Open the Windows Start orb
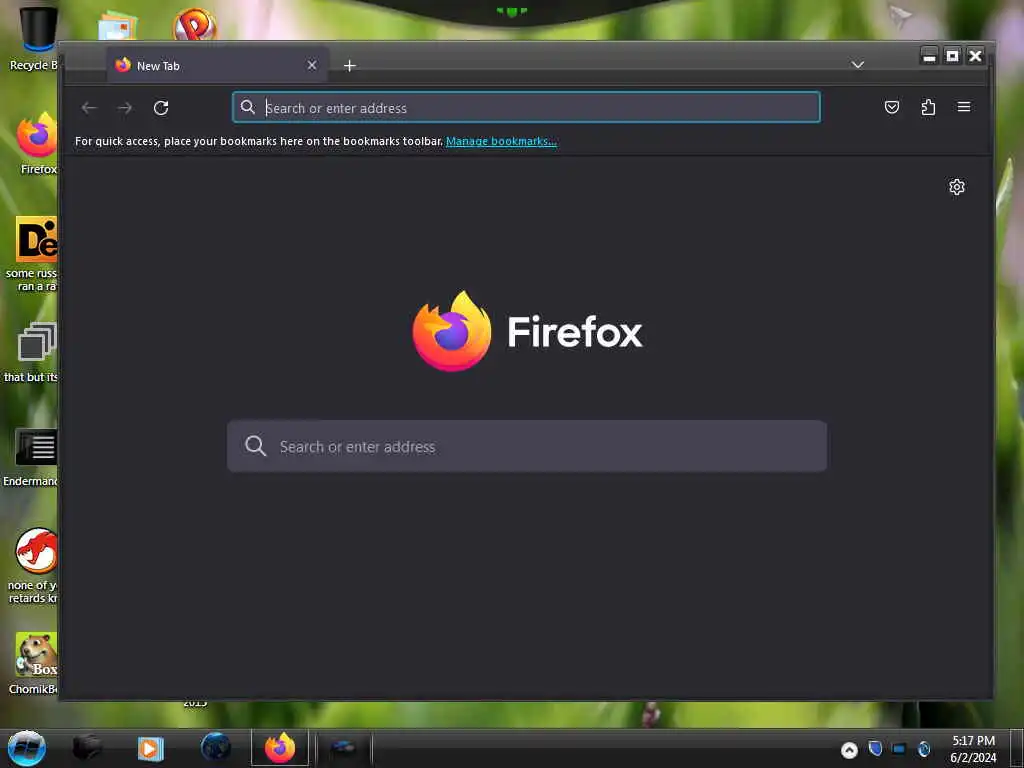The image size is (1024, 768). (x=26, y=748)
